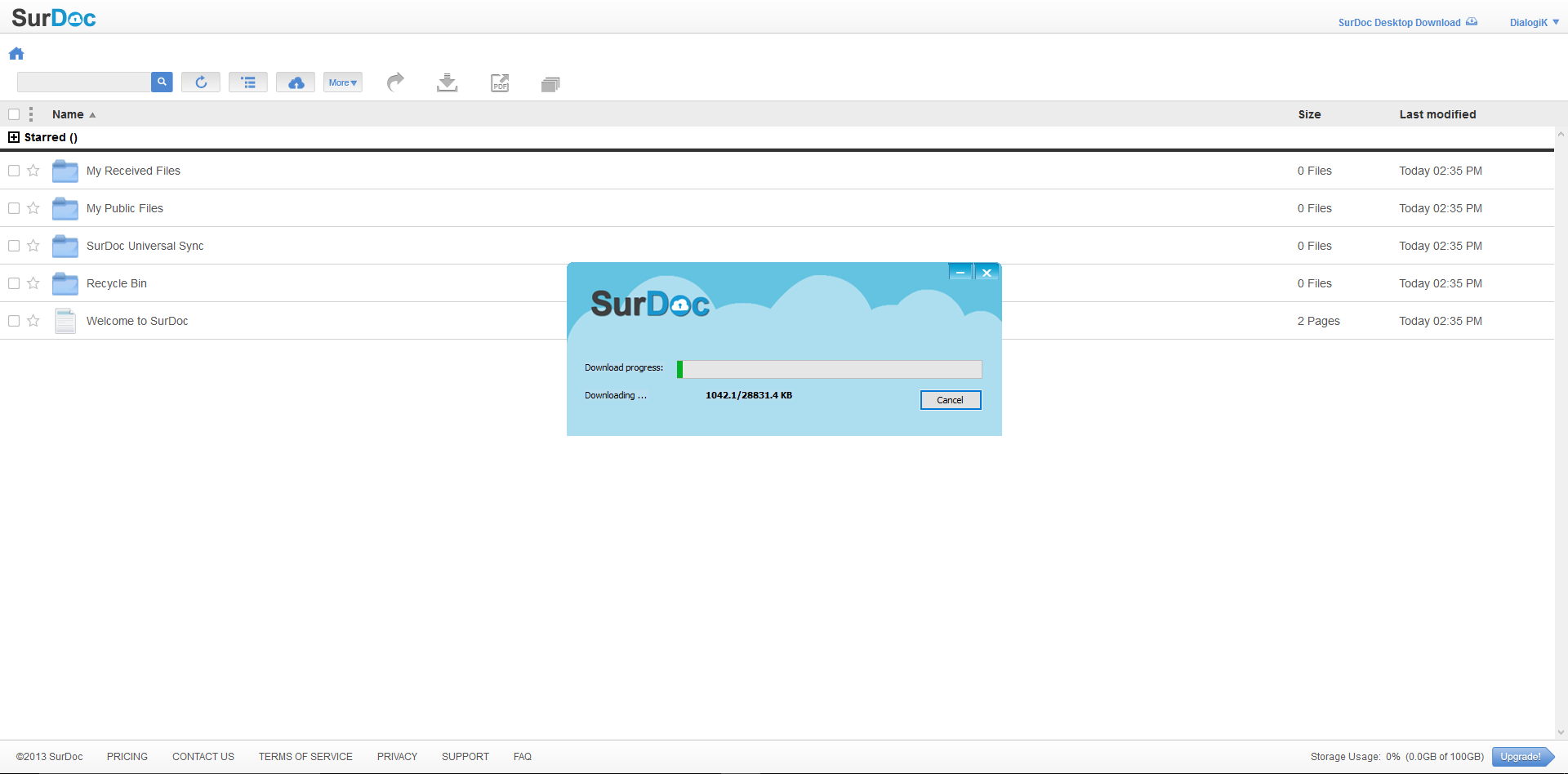
Task: Click the download progress bar
Action: tap(830, 369)
